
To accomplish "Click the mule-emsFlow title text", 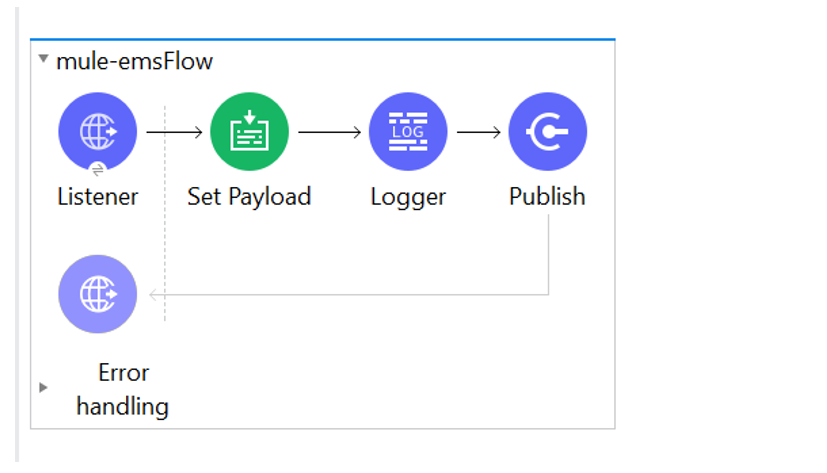I will pos(134,61).
